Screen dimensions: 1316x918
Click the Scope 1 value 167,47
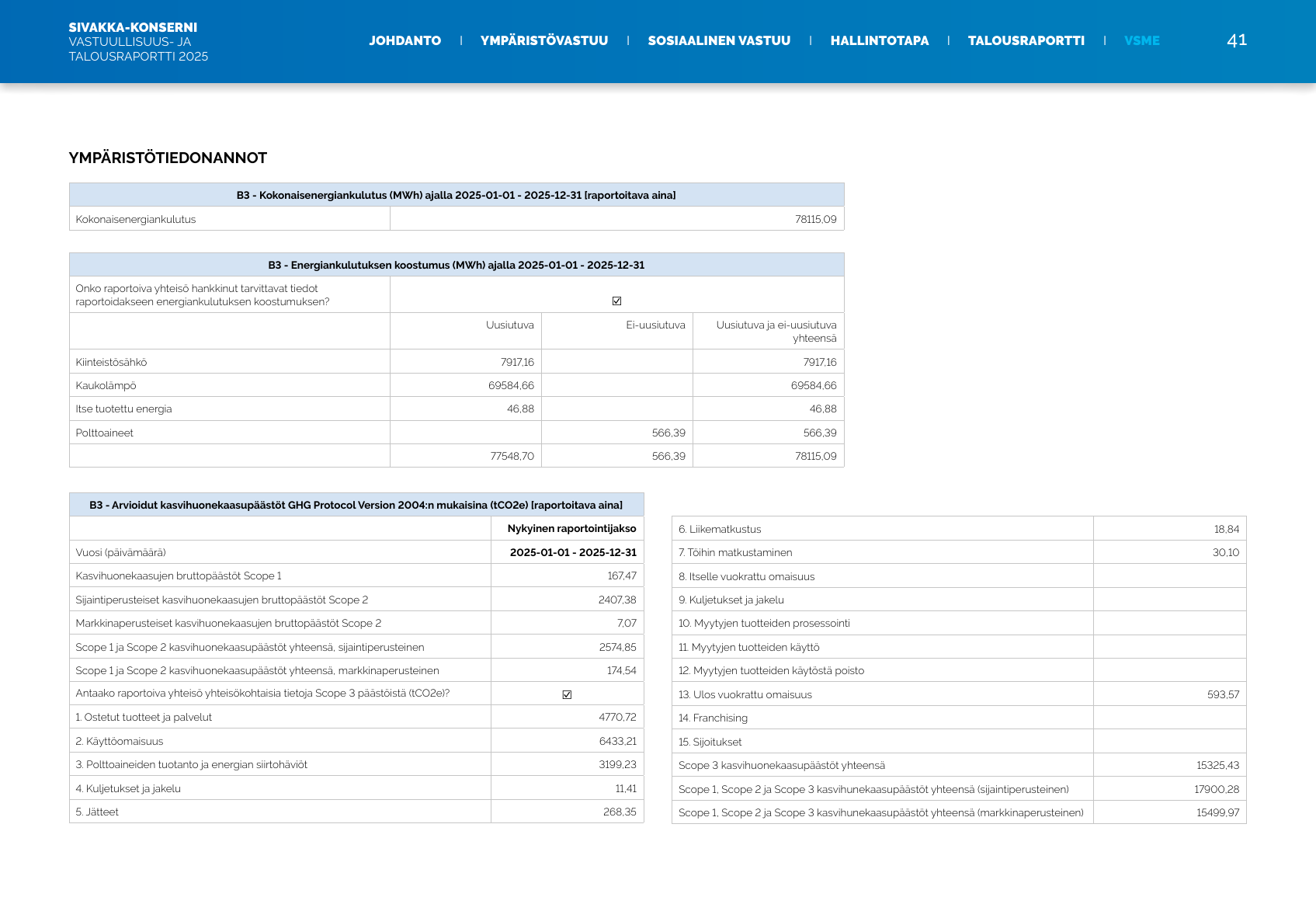click(622, 575)
